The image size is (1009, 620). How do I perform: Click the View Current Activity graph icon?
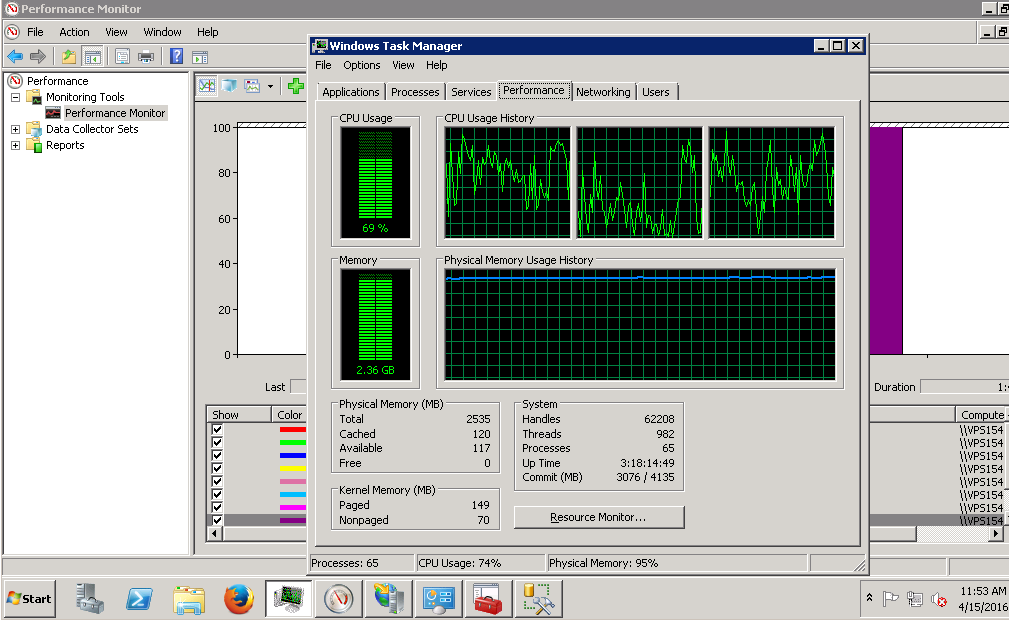207,86
